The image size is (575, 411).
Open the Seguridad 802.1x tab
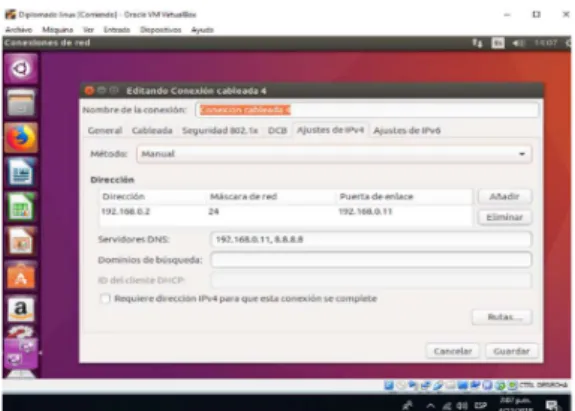[220, 131]
